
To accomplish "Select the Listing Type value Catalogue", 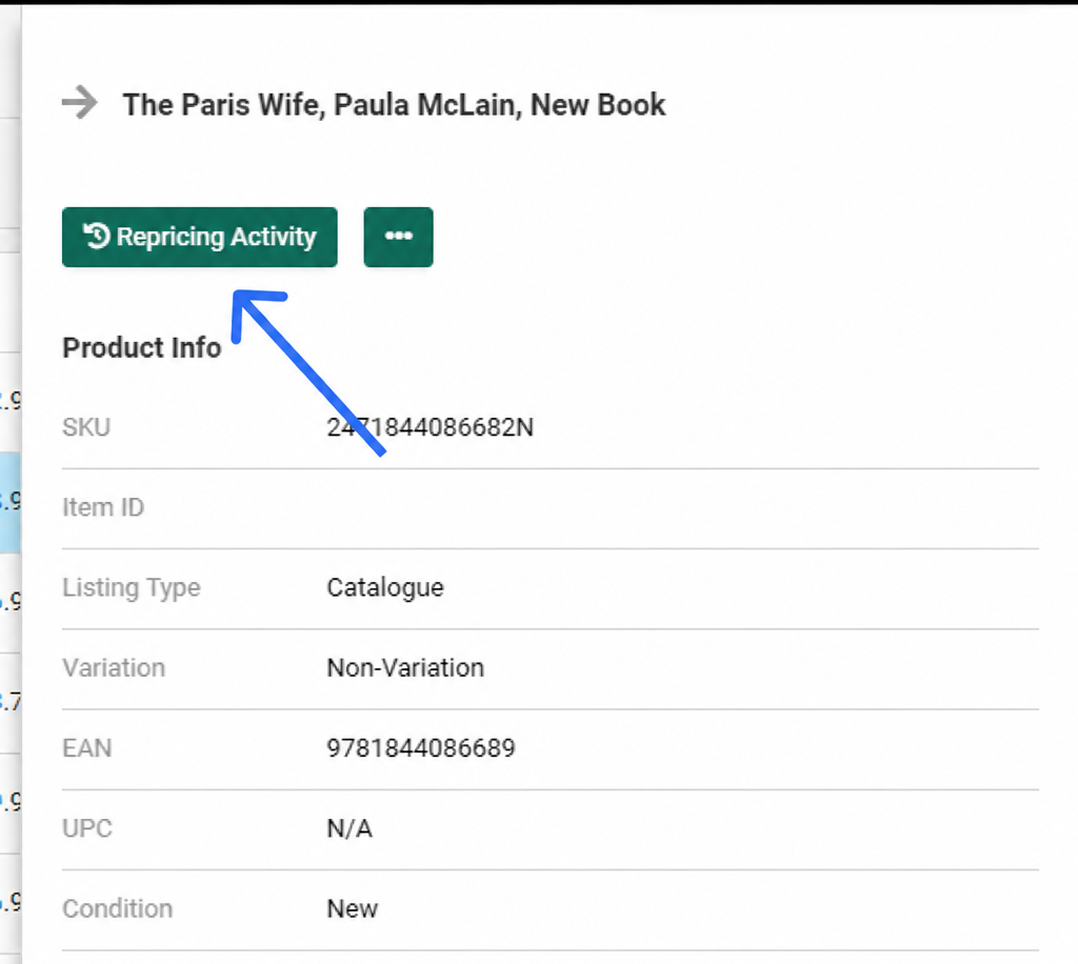I will [385, 588].
